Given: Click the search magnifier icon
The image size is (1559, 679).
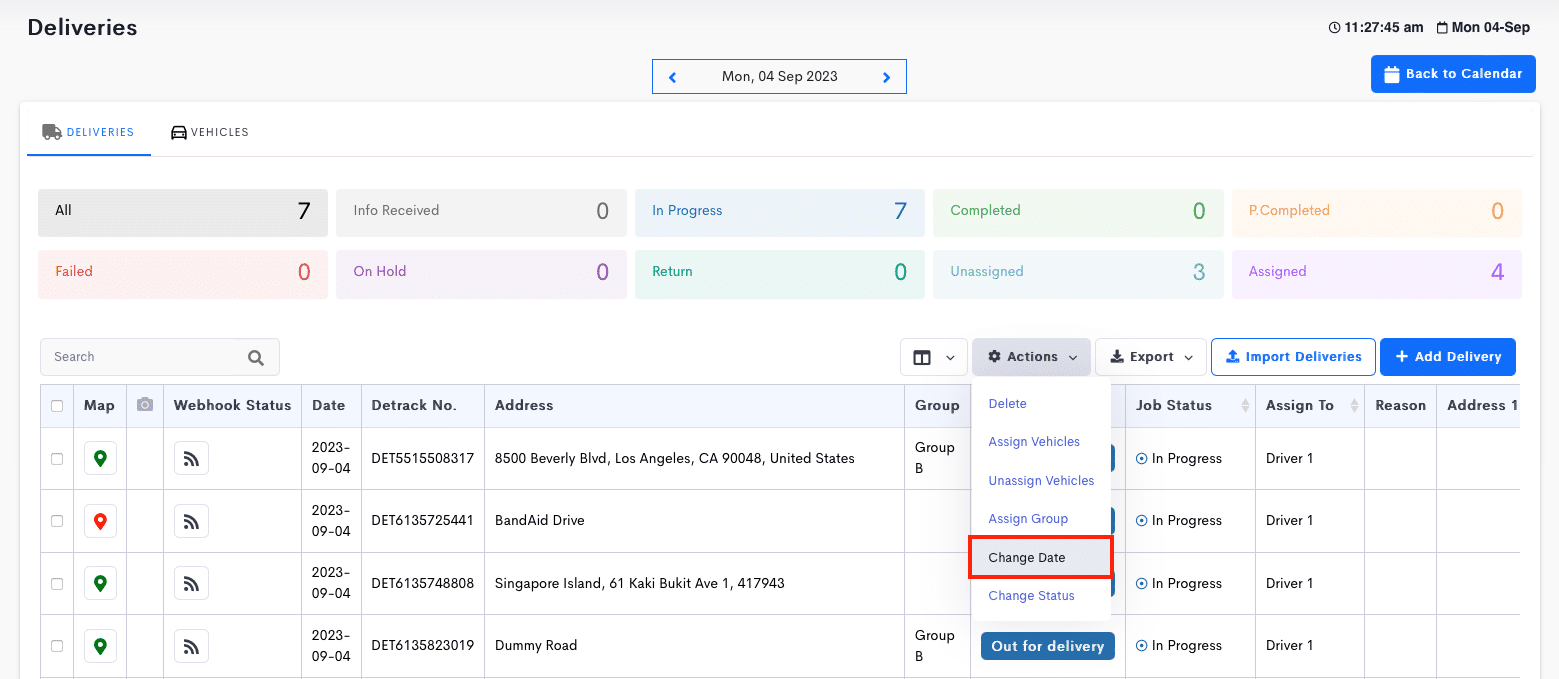Looking at the screenshot, I should coord(256,357).
